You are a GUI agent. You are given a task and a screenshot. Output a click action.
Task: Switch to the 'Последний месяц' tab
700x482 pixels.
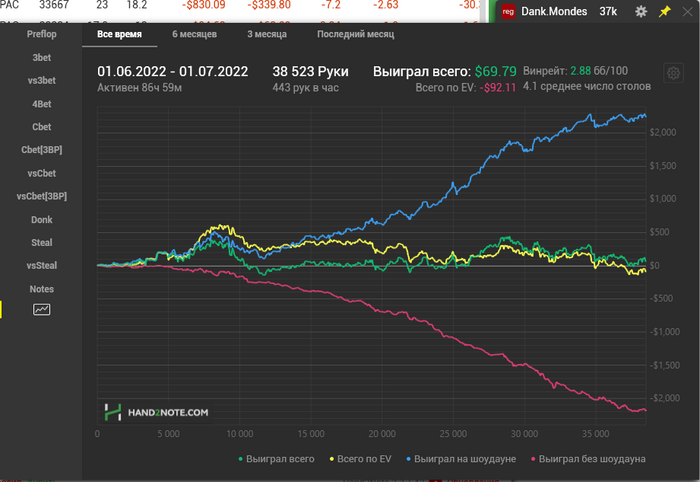coord(356,34)
